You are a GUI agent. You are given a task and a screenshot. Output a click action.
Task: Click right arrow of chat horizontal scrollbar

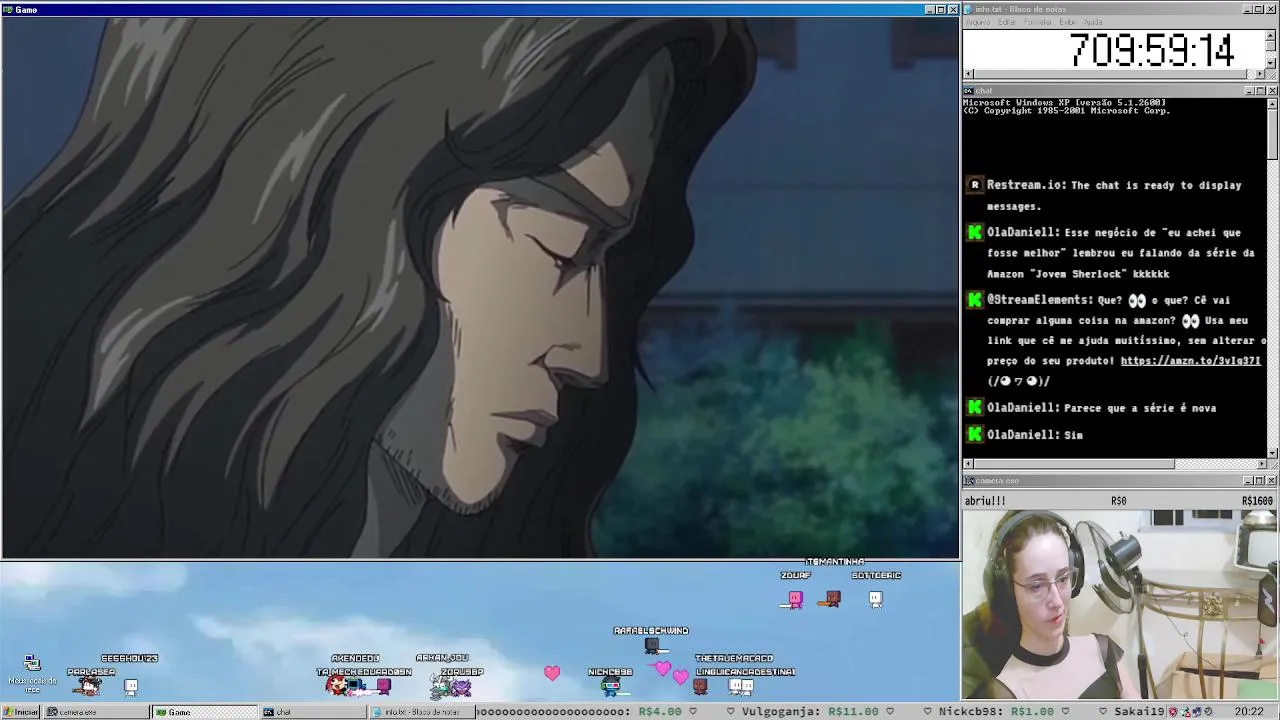point(1261,464)
